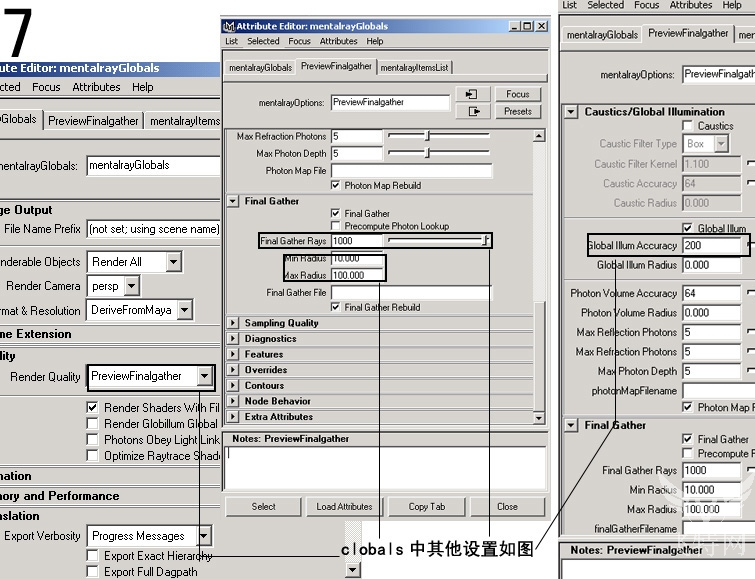
Task: Toggle Render Shaders With Filter checkbox
Action: click(x=92, y=408)
